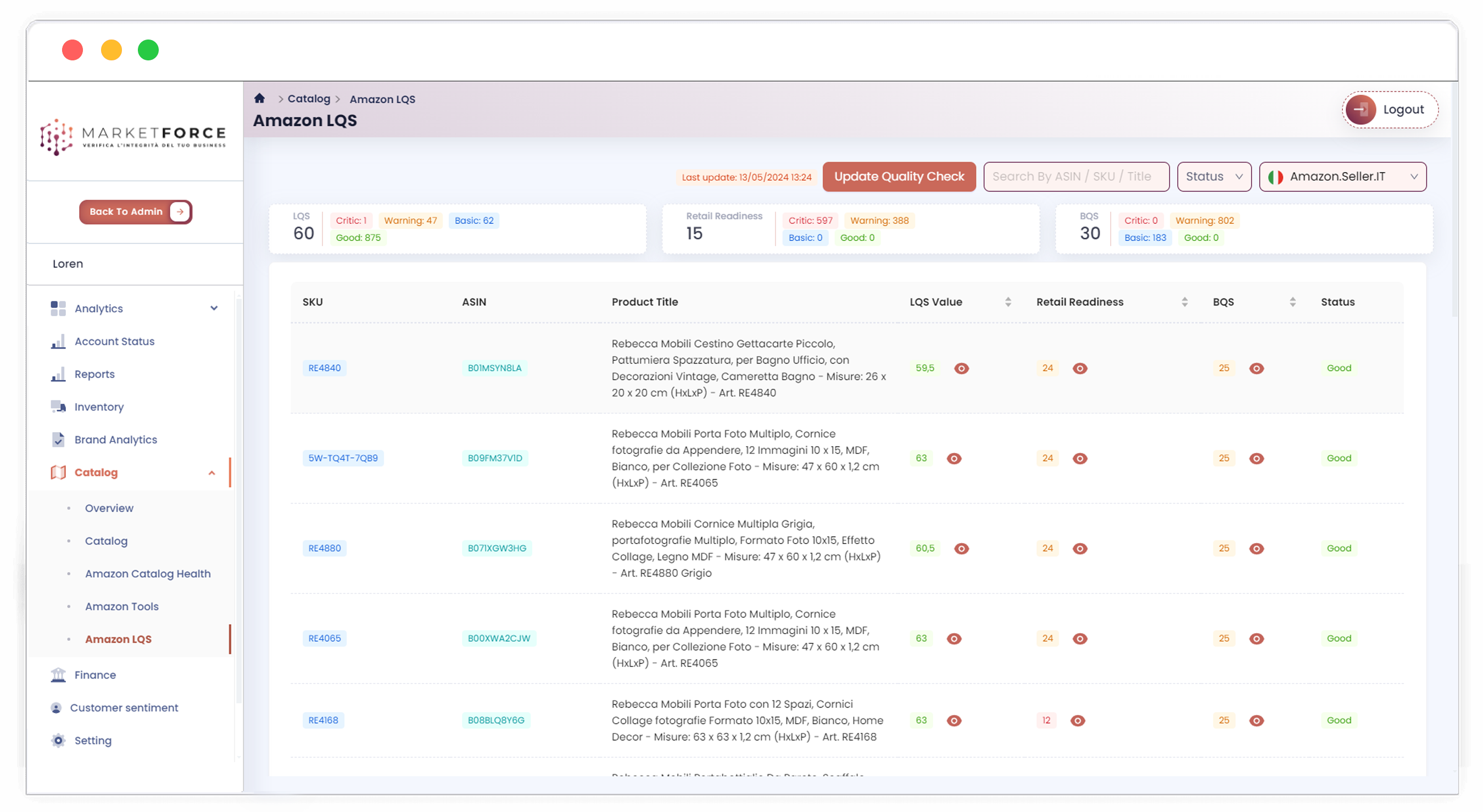Click the Customer sentiment icon
The image size is (1483, 812).
coord(56,708)
